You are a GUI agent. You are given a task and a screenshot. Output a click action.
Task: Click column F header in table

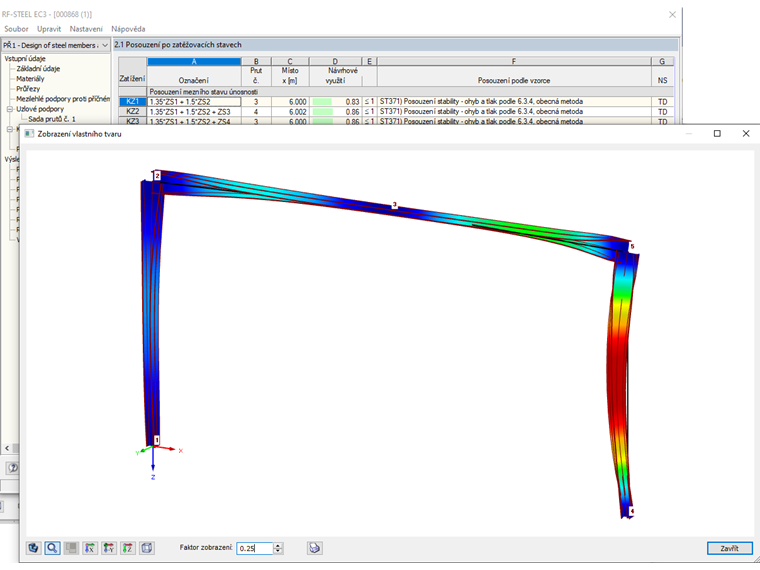pyautogui.click(x=514, y=62)
